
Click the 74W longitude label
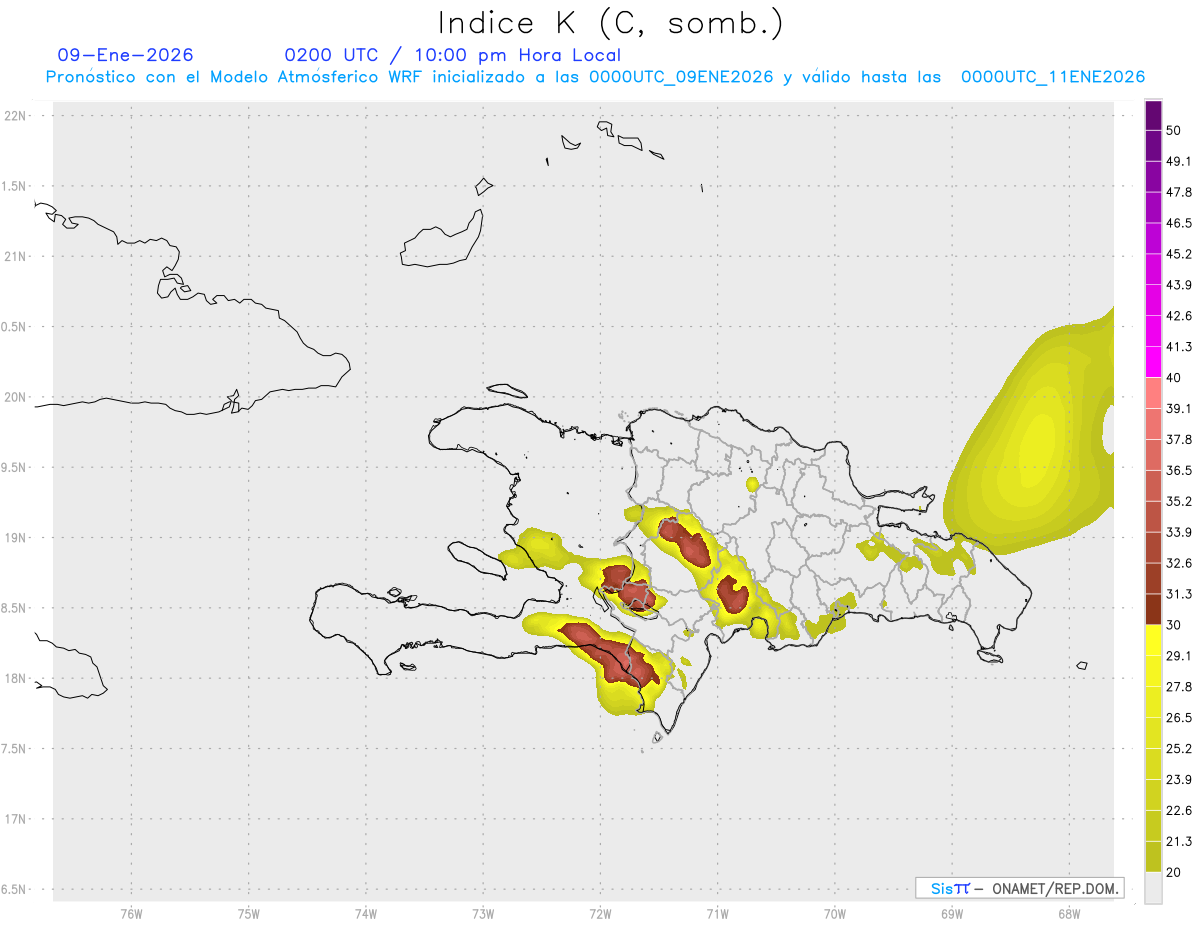tap(365, 913)
